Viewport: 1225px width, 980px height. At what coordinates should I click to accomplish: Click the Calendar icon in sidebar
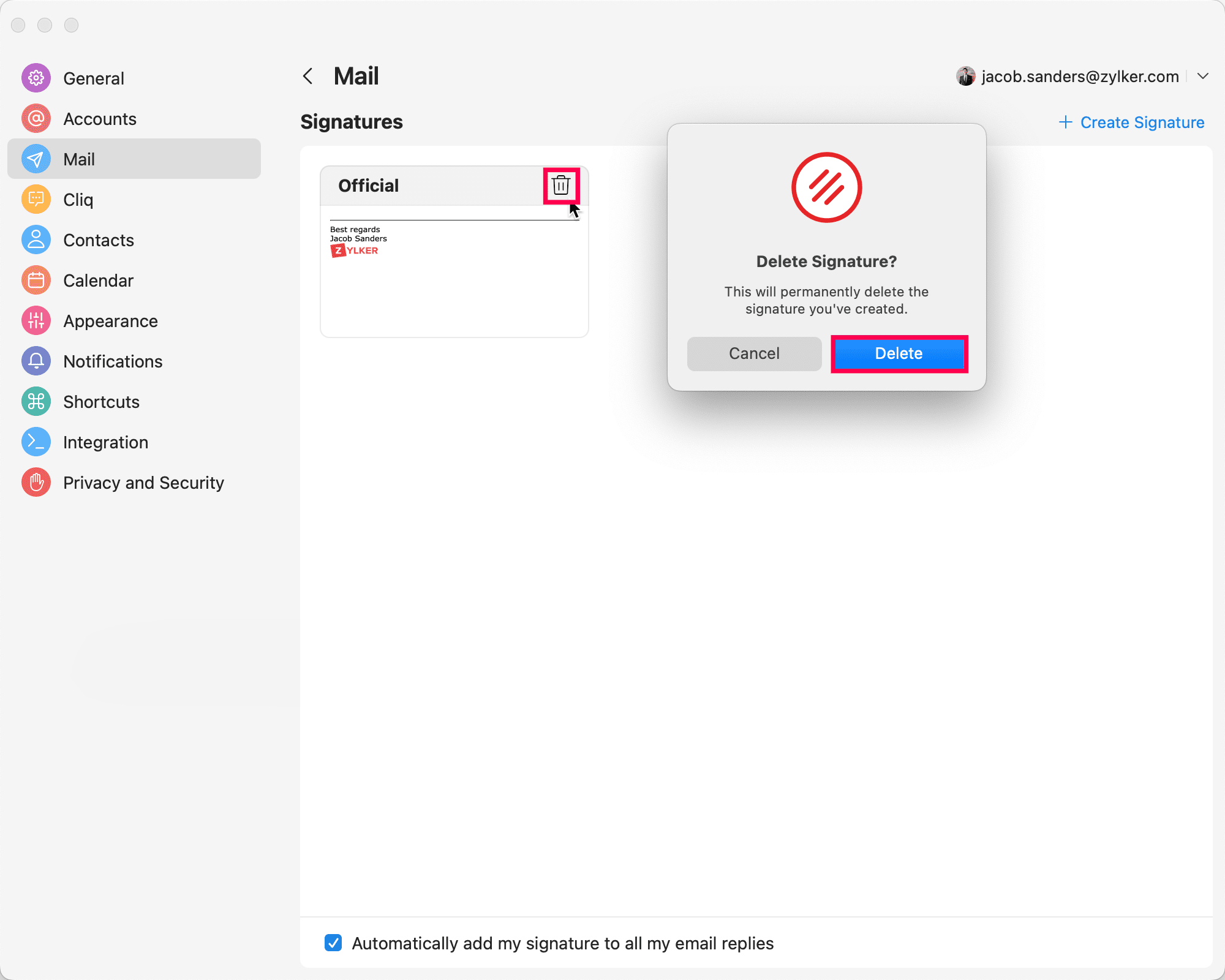click(36, 281)
